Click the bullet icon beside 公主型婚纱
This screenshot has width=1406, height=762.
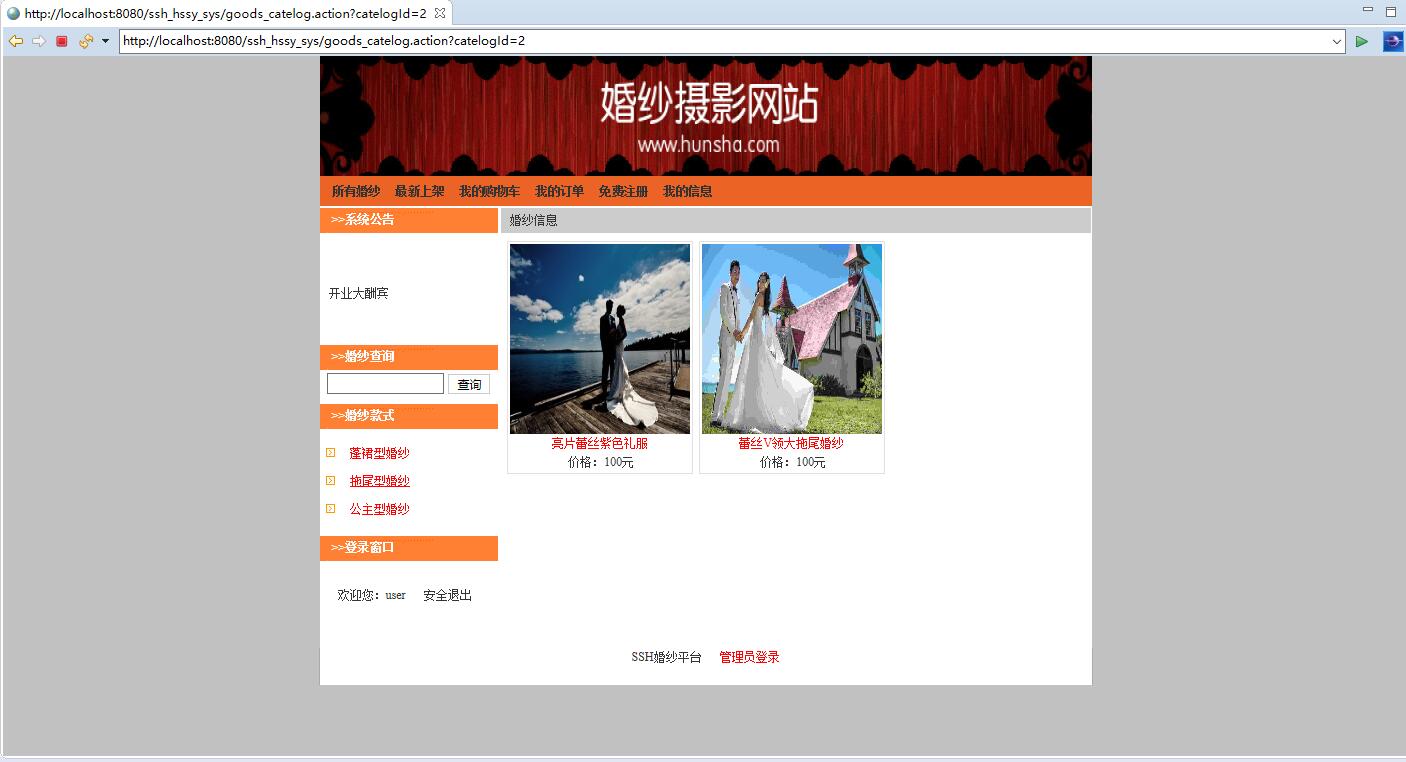pos(331,508)
